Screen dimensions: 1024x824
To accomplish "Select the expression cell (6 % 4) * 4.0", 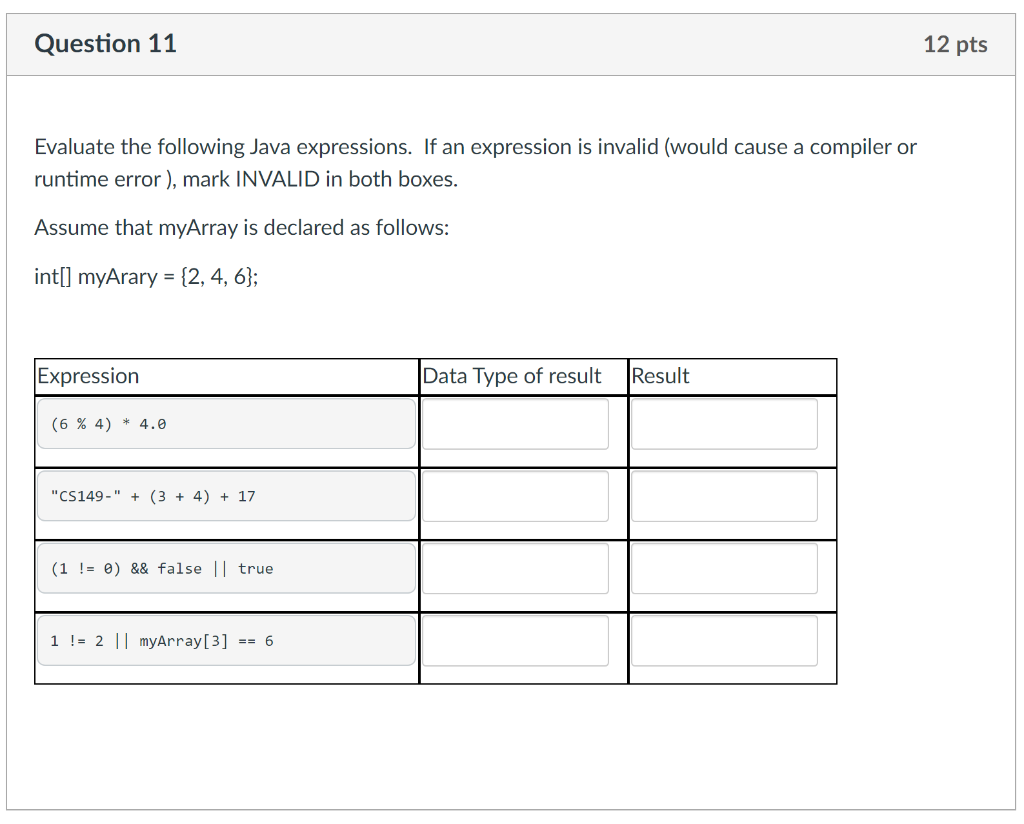I will click(225, 423).
